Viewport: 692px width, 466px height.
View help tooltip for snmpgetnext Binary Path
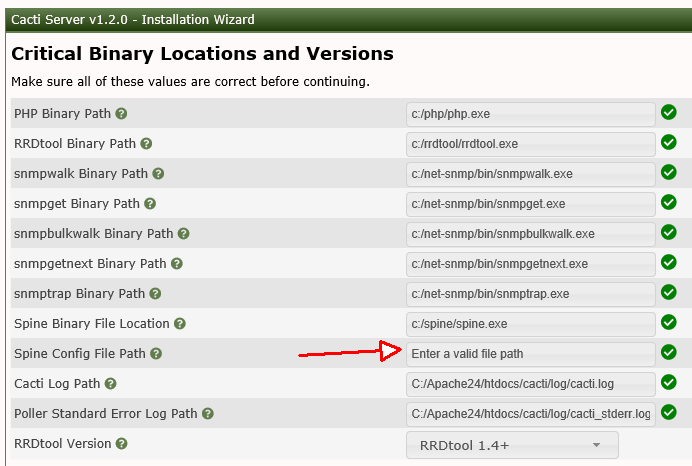(x=177, y=264)
